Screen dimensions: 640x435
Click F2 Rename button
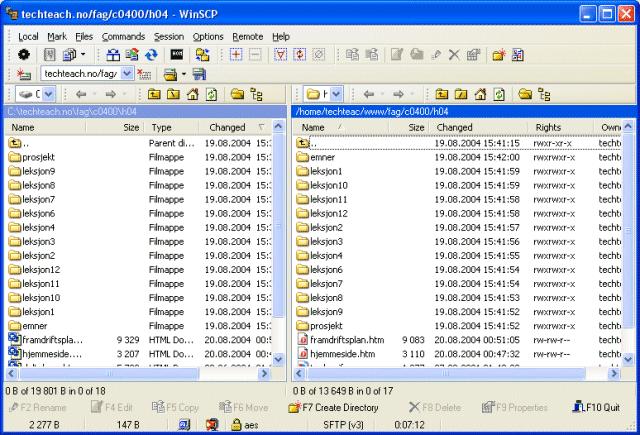pyautogui.click(x=37, y=407)
